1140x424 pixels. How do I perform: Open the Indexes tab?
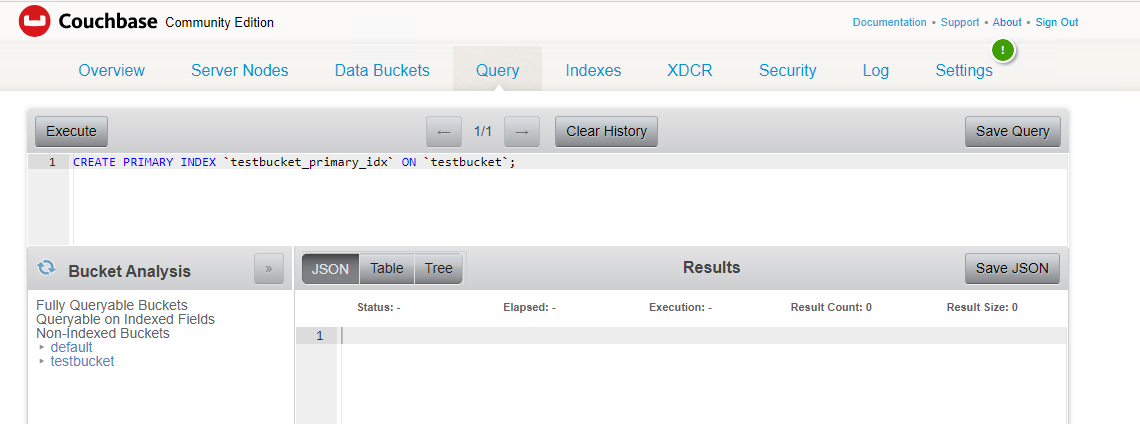click(x=593, y=71)
